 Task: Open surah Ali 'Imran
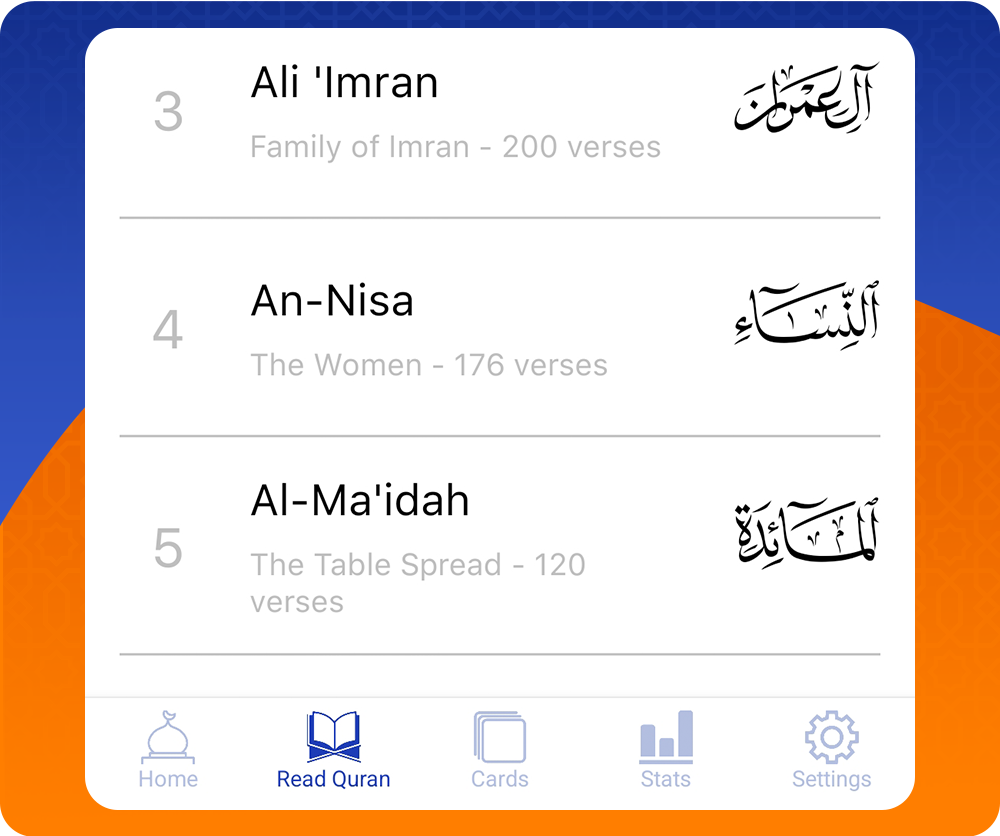(344, 83)
